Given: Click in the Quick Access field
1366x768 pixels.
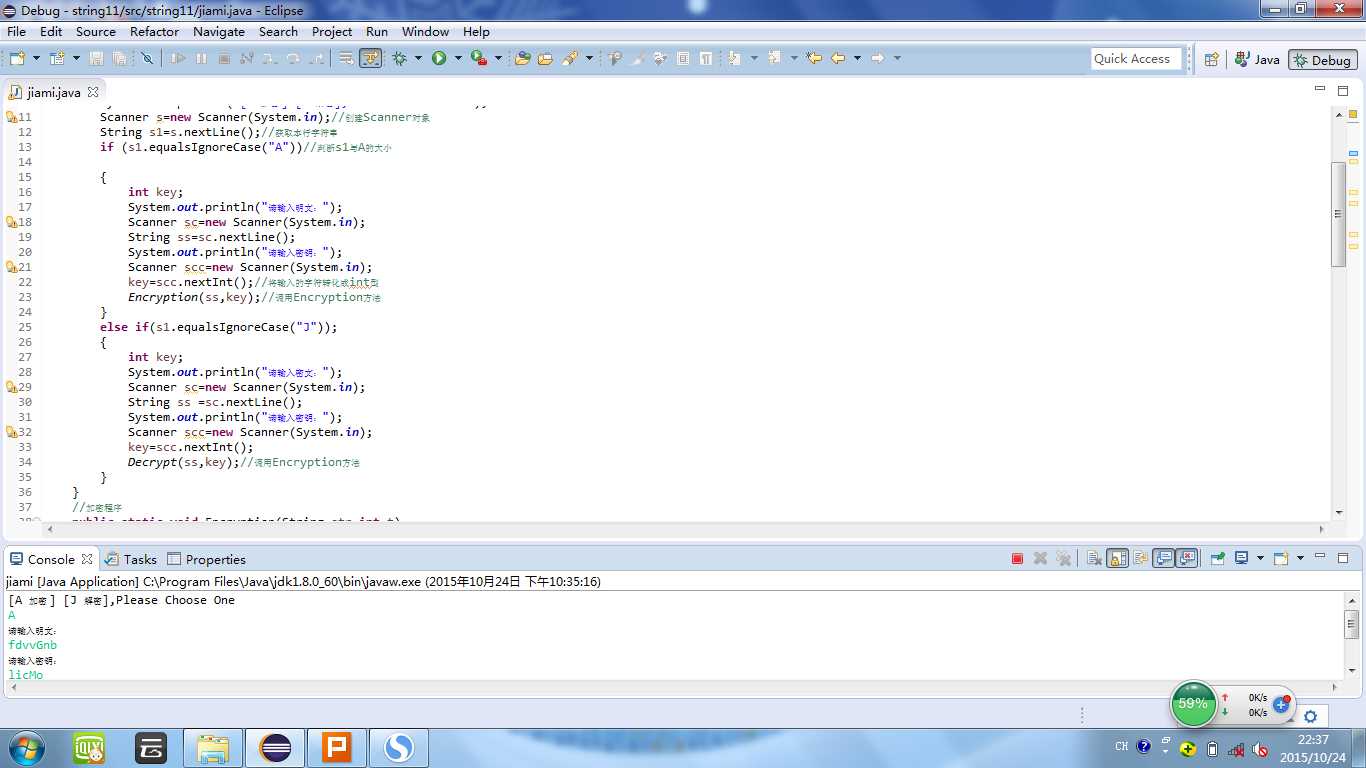Looking at the screenshot, I should [x=1136, y=59].
